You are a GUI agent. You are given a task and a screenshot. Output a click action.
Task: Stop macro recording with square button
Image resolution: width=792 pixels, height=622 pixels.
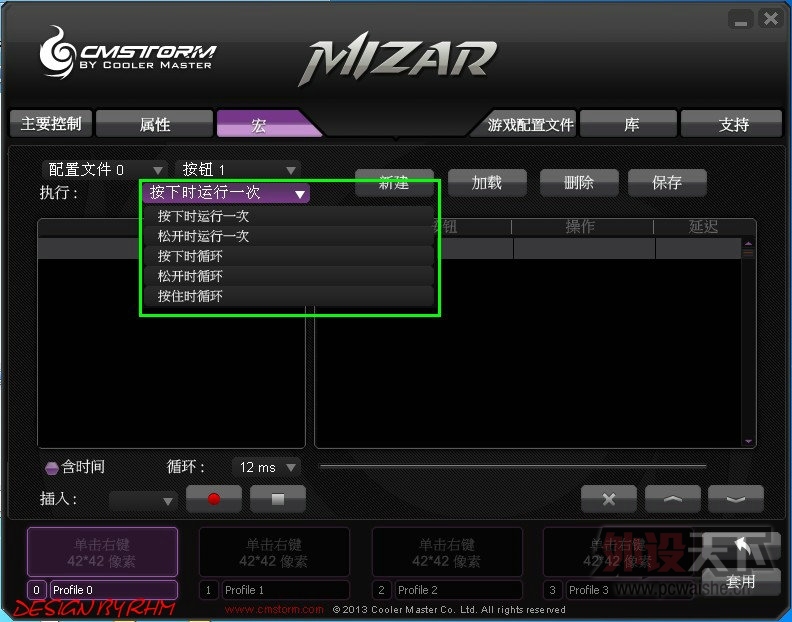(278, 499)
